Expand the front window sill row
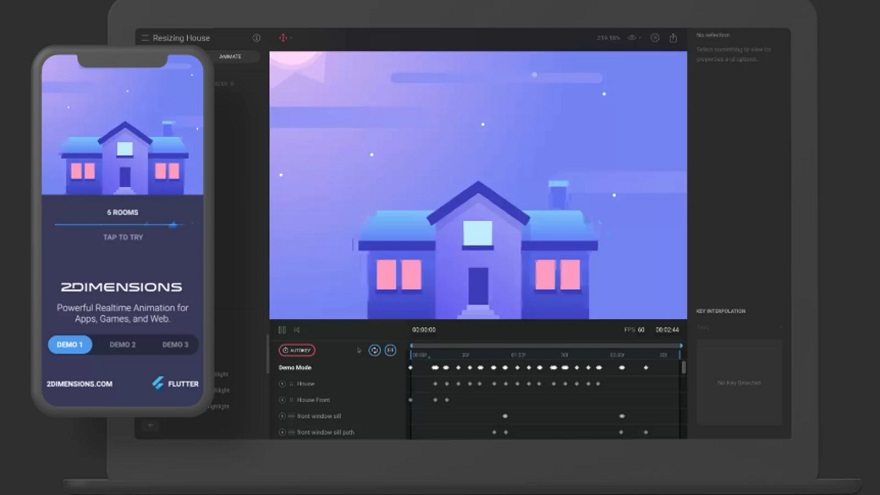The height and width of the screenshot is (495, 880). click(x=282, y=416)
